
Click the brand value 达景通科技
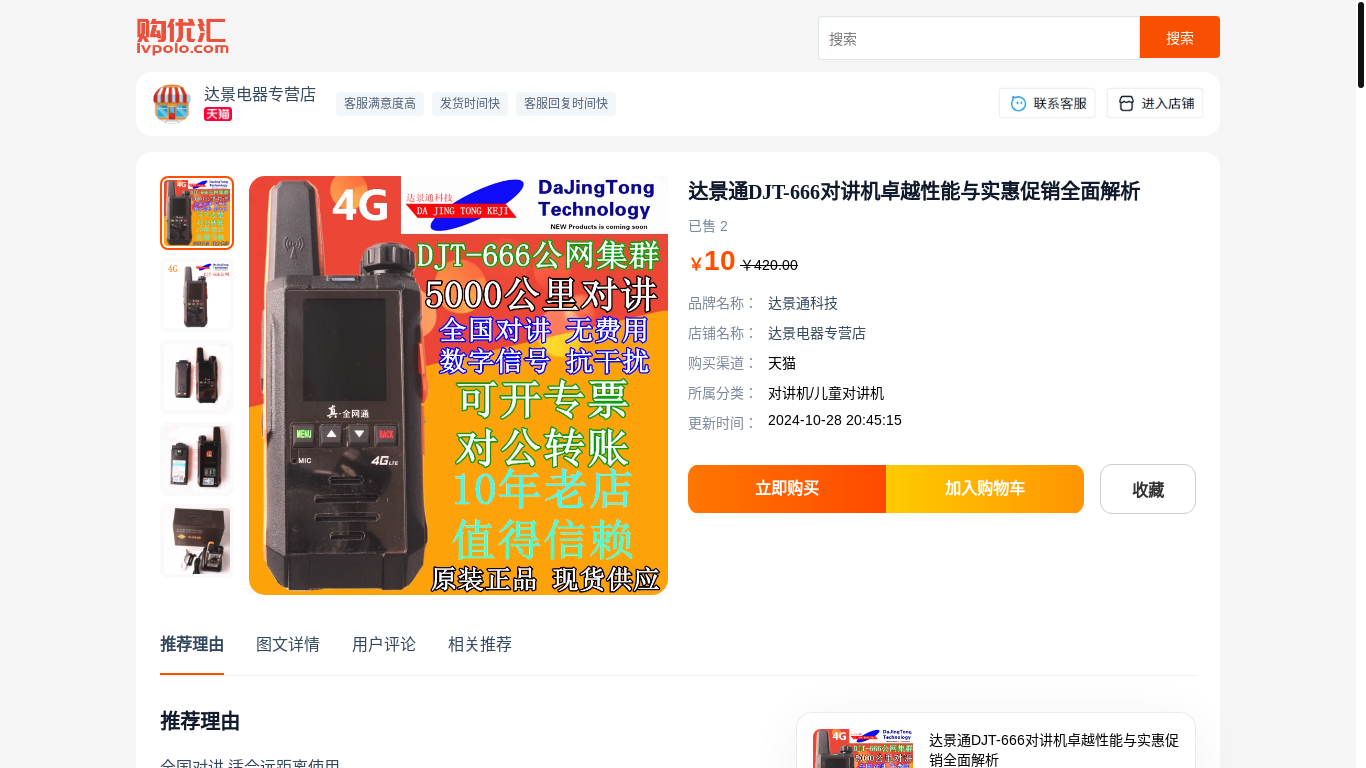point(803,303)
